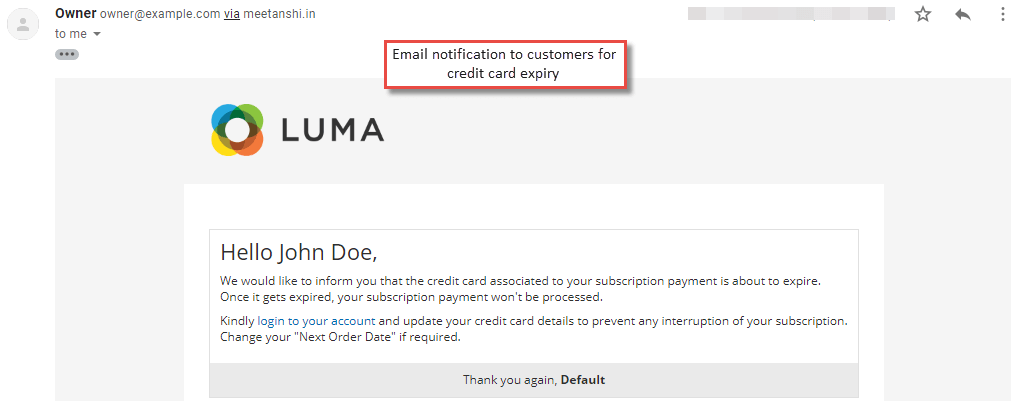This screenshot has width=1011, height=401.
Task: Expand recipient details arrow beside "to me"
Action: (97, 34)
